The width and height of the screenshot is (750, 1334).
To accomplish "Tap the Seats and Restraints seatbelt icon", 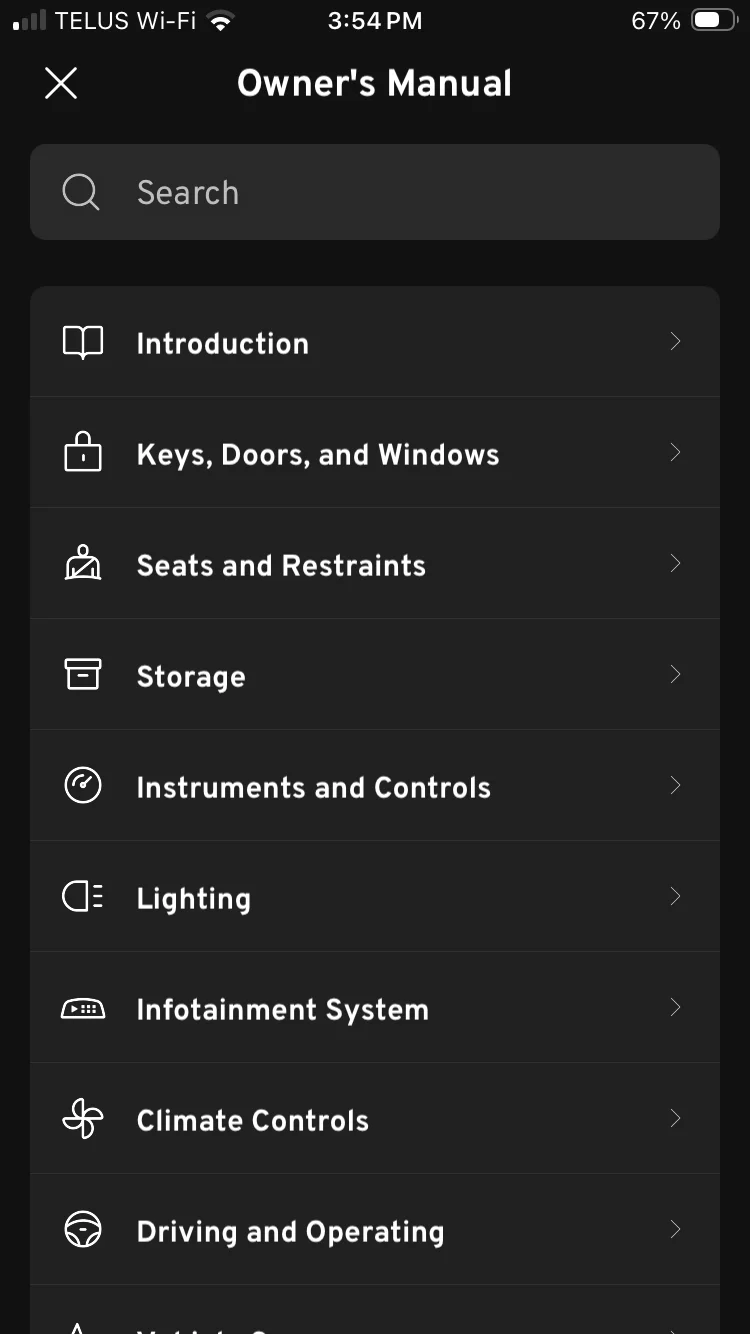I will 82,565.
